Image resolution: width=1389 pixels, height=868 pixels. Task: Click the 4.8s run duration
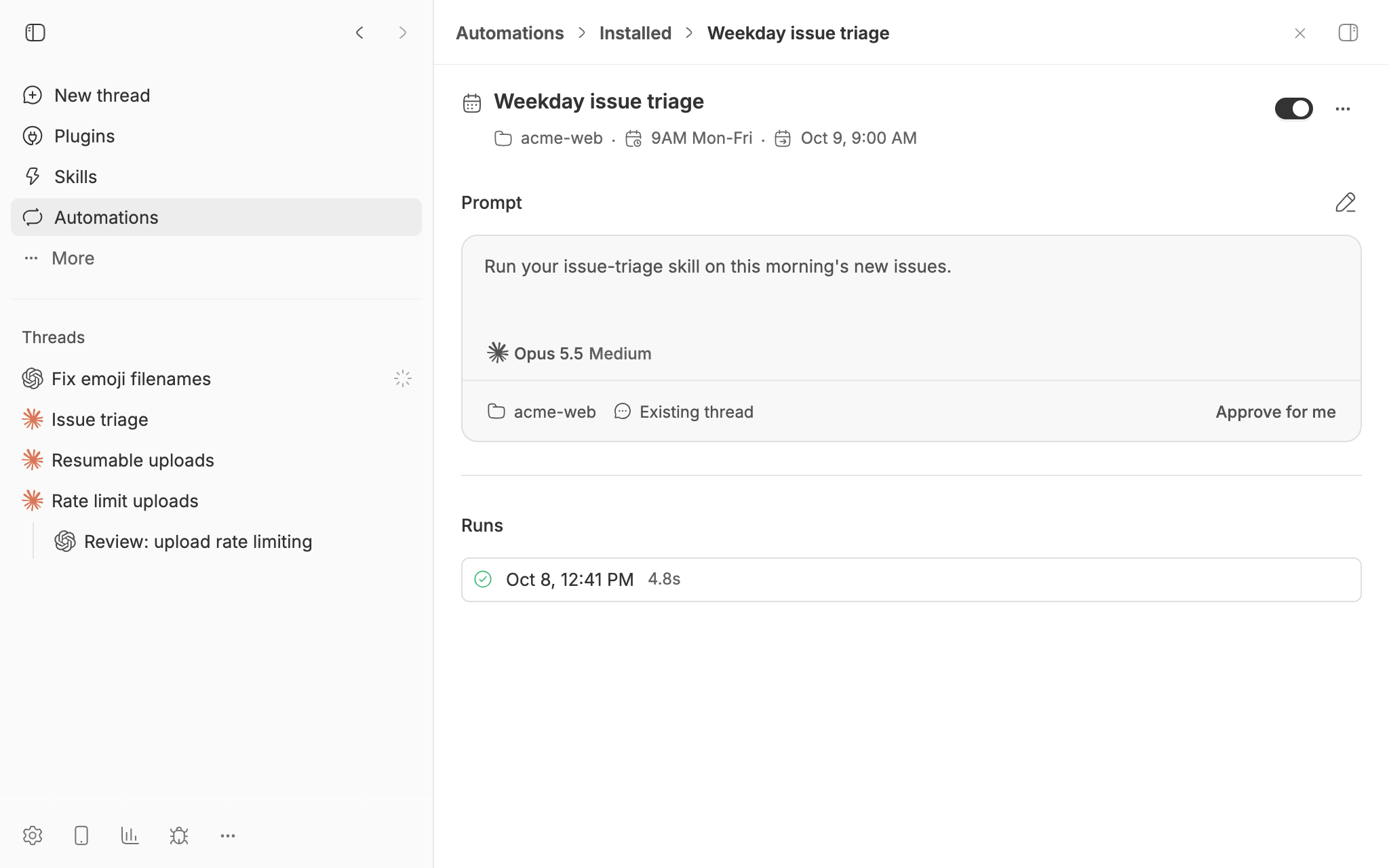[665, 579]
